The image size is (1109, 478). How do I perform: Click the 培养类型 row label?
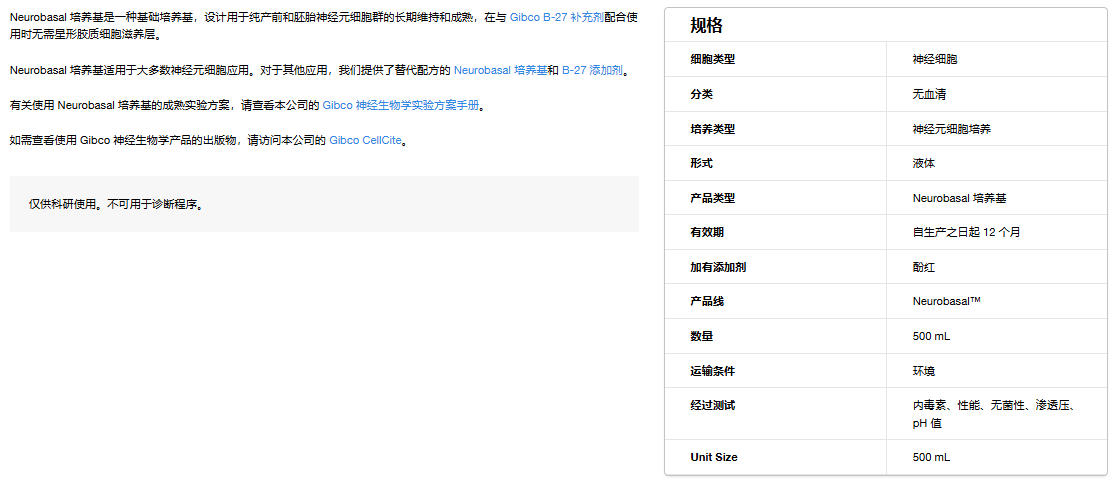(x=713, y=129)
